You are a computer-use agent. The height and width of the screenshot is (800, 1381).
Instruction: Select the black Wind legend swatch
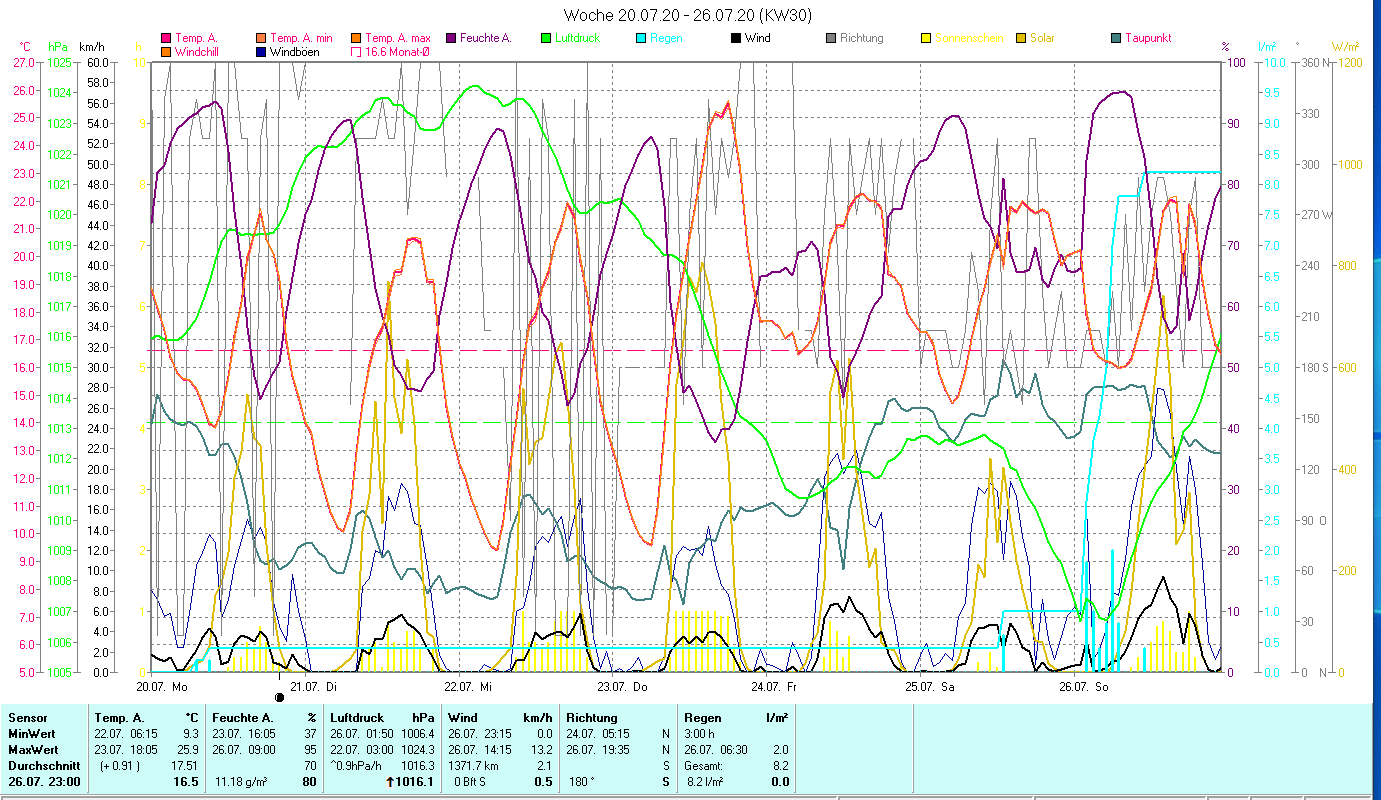(x=736, y=39)
